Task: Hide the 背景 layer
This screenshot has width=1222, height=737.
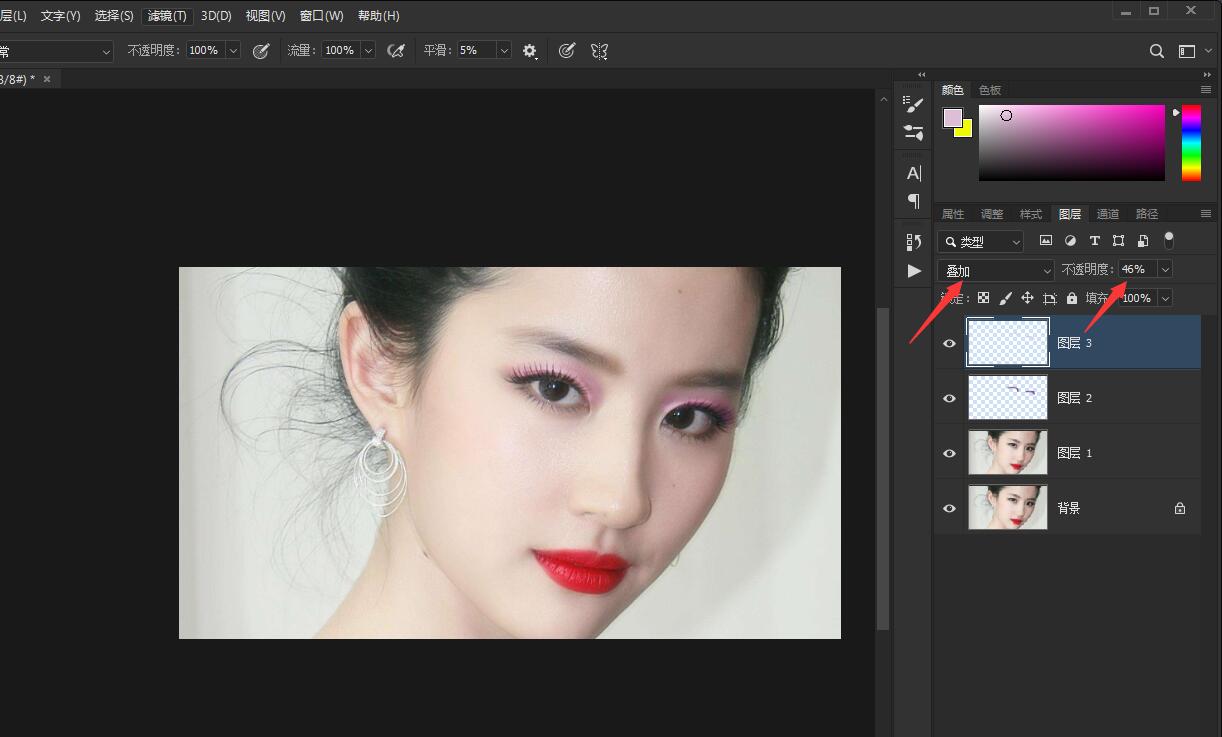Action: [x=948, y=507]
